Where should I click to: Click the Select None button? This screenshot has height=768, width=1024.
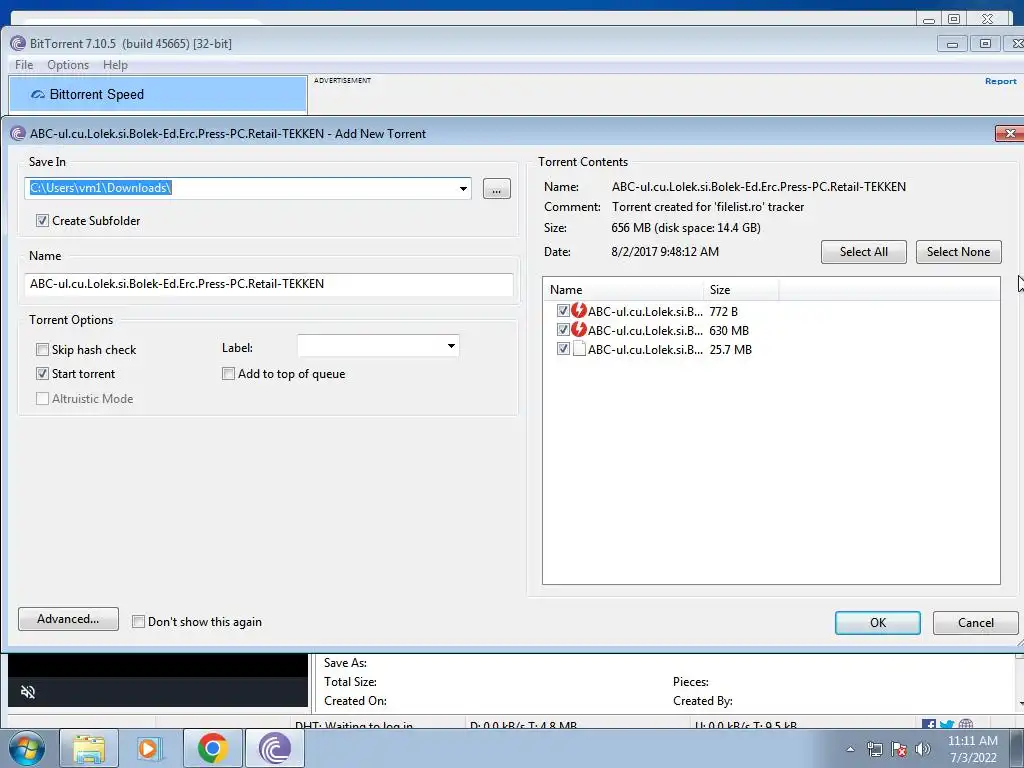click(x=958, y=252)
